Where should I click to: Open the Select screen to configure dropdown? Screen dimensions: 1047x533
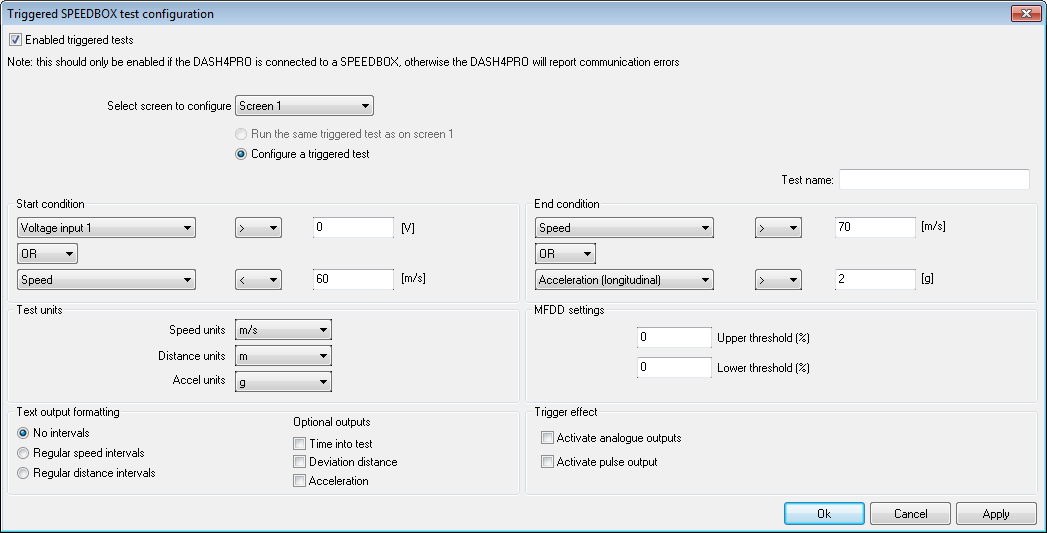click(x=304, y=106)
